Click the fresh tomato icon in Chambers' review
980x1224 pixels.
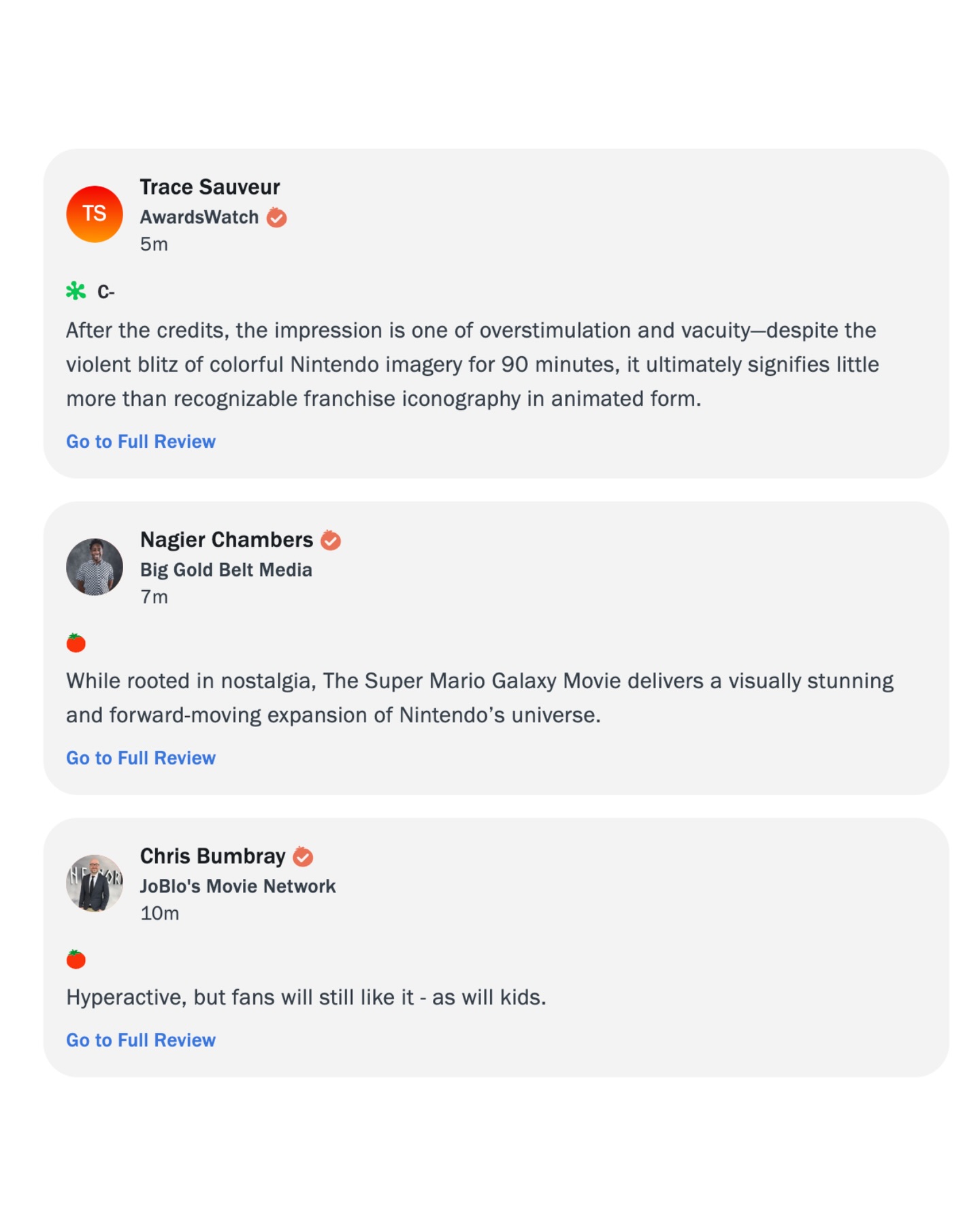76,643
